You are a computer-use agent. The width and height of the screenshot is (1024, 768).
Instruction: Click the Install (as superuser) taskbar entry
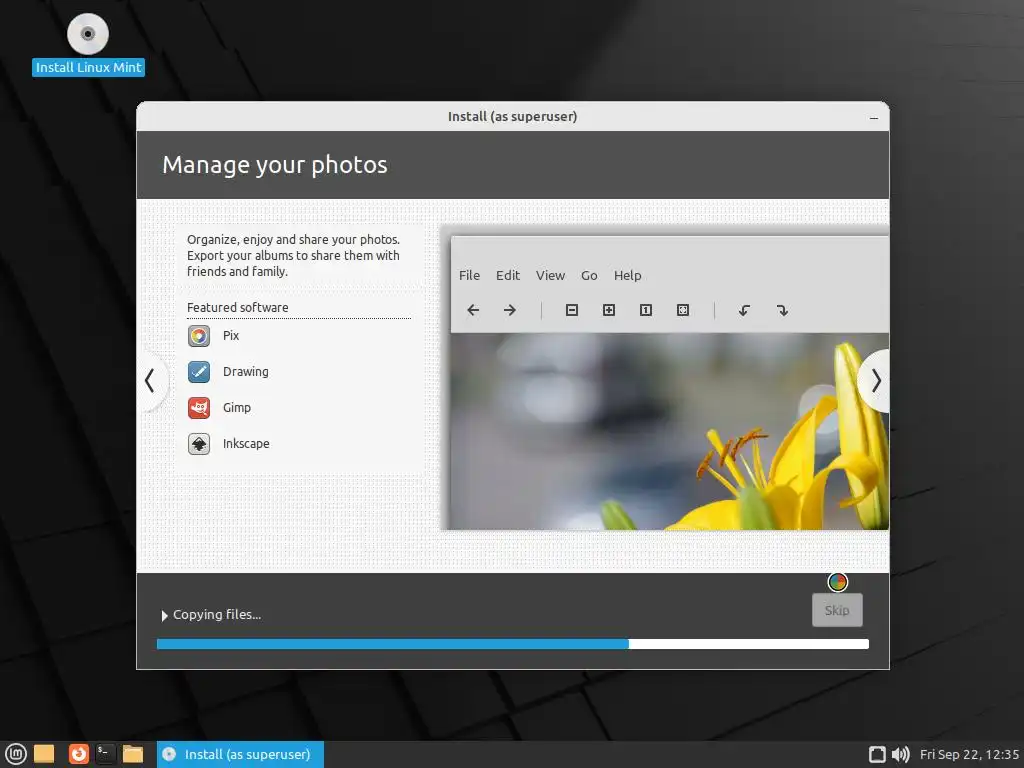[x=240, y=754]
